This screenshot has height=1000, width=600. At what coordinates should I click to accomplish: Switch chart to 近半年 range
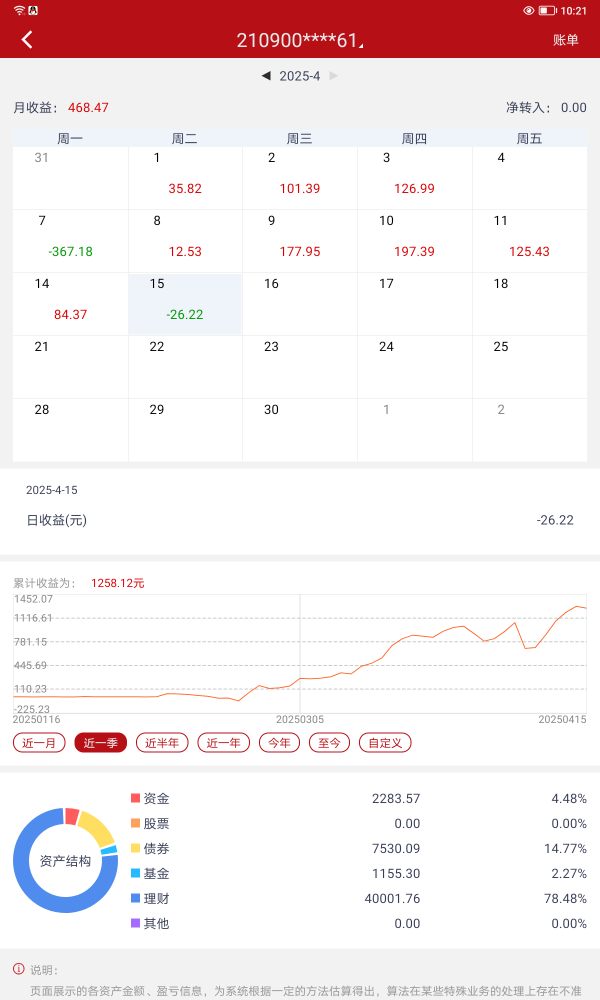tap(162, 742)
